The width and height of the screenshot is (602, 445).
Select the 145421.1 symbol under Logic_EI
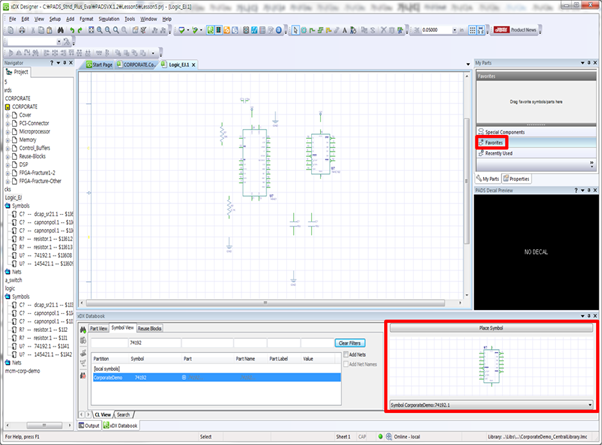(x=42, y=264)
